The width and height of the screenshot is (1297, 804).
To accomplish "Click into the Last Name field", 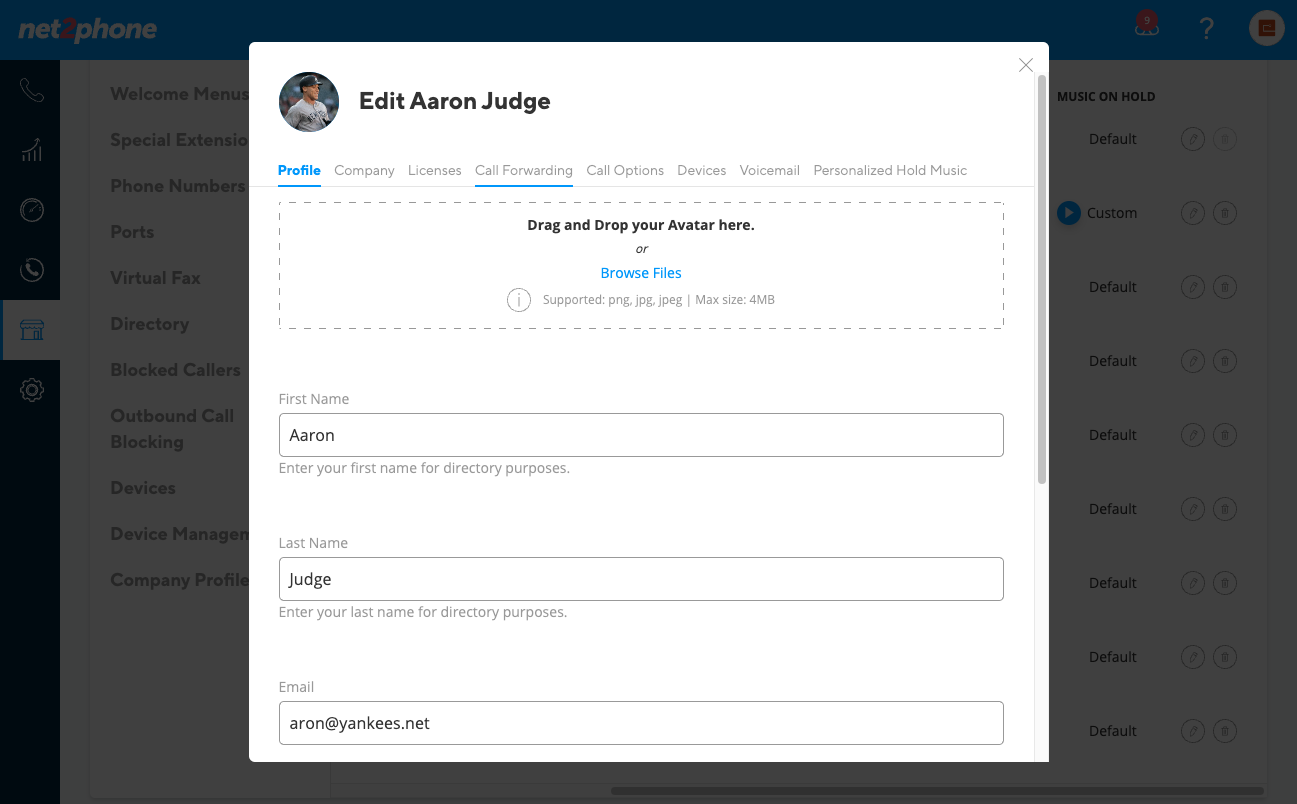I will point(641,579).
